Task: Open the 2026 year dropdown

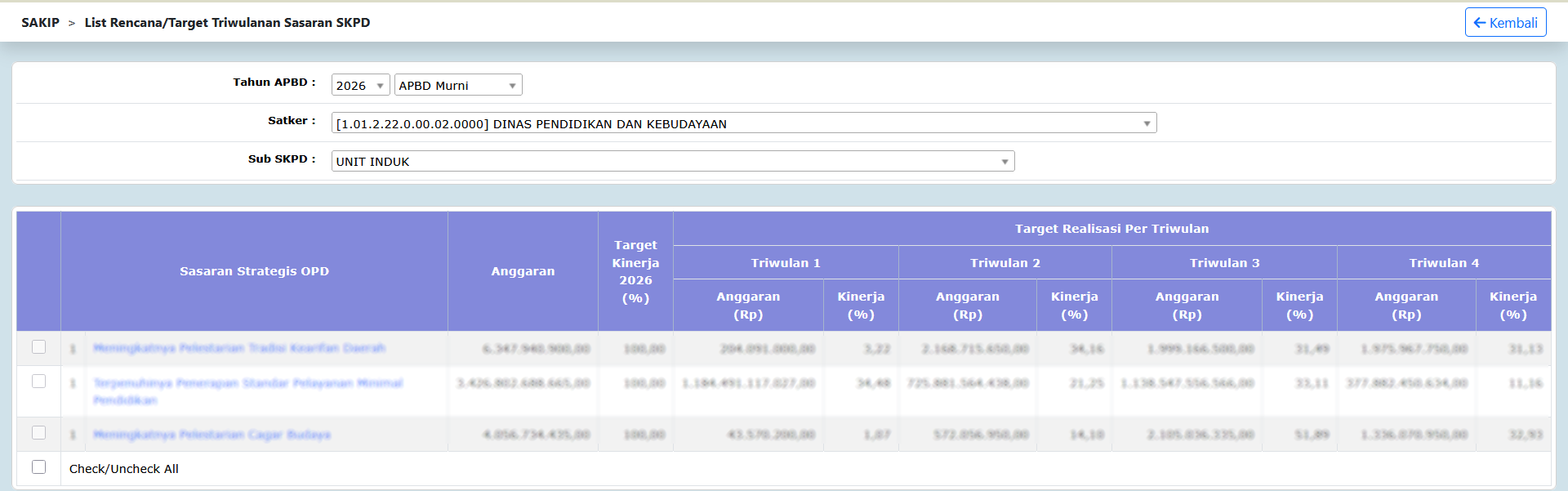Action: [x=360, y=85]
